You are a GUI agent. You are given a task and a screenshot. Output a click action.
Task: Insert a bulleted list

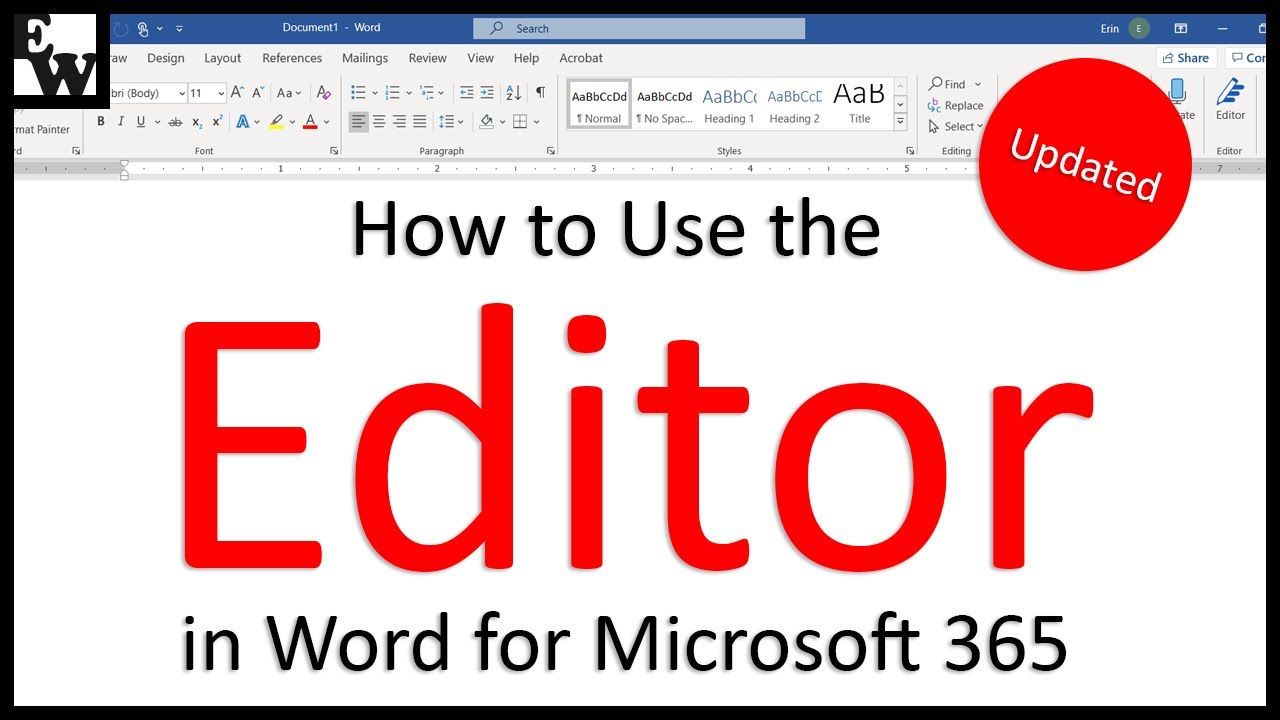point(358,92)
